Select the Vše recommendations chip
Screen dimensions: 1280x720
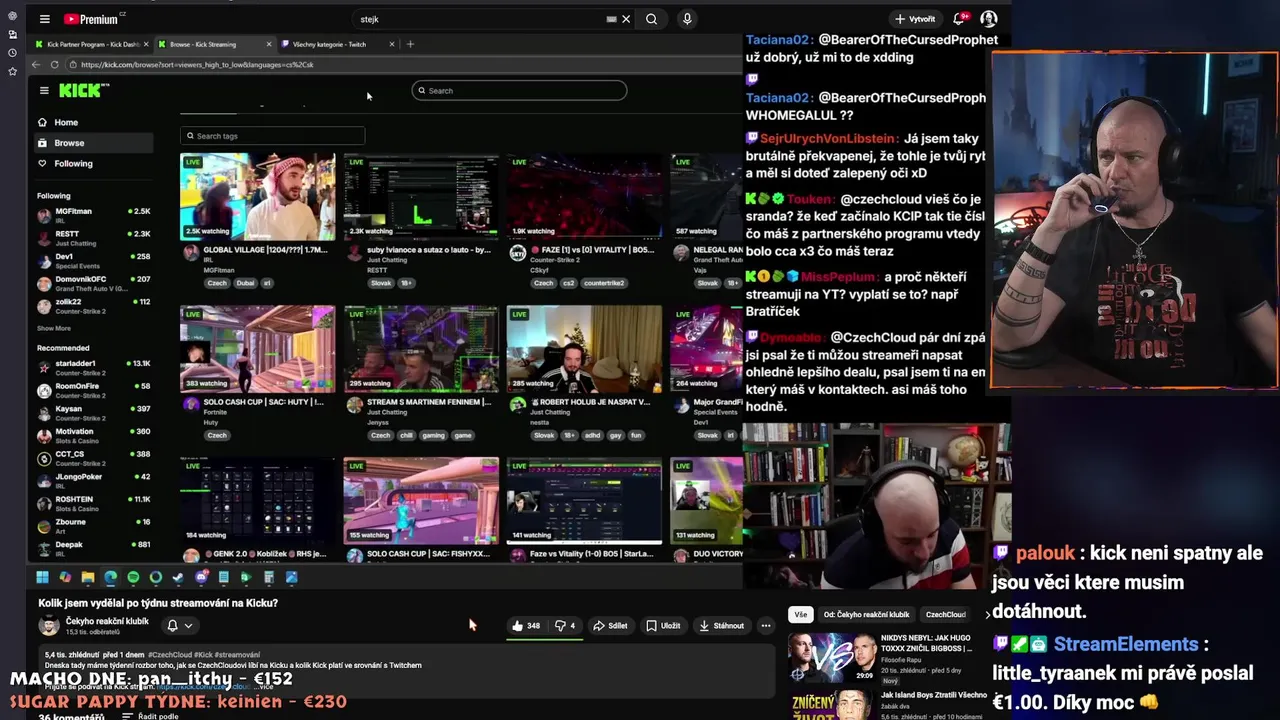coord(800,614)
